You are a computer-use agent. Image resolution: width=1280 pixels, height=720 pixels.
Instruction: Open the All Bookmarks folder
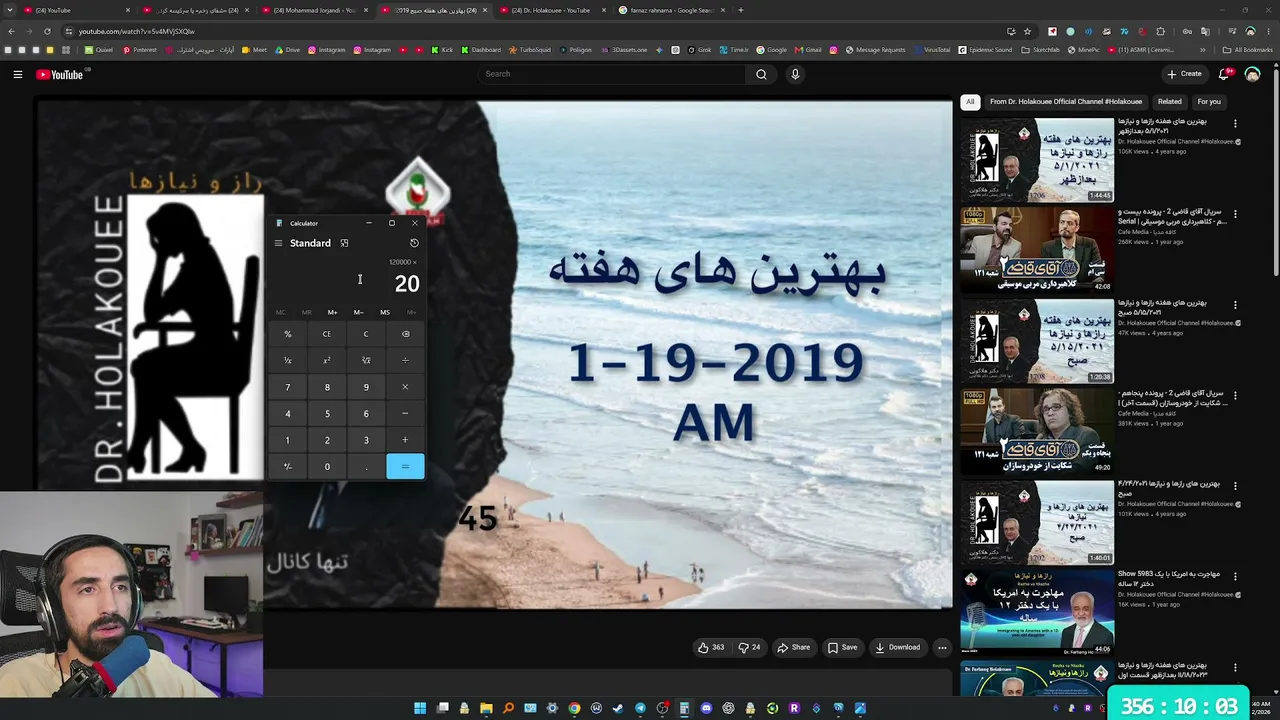click(1248, 50)
